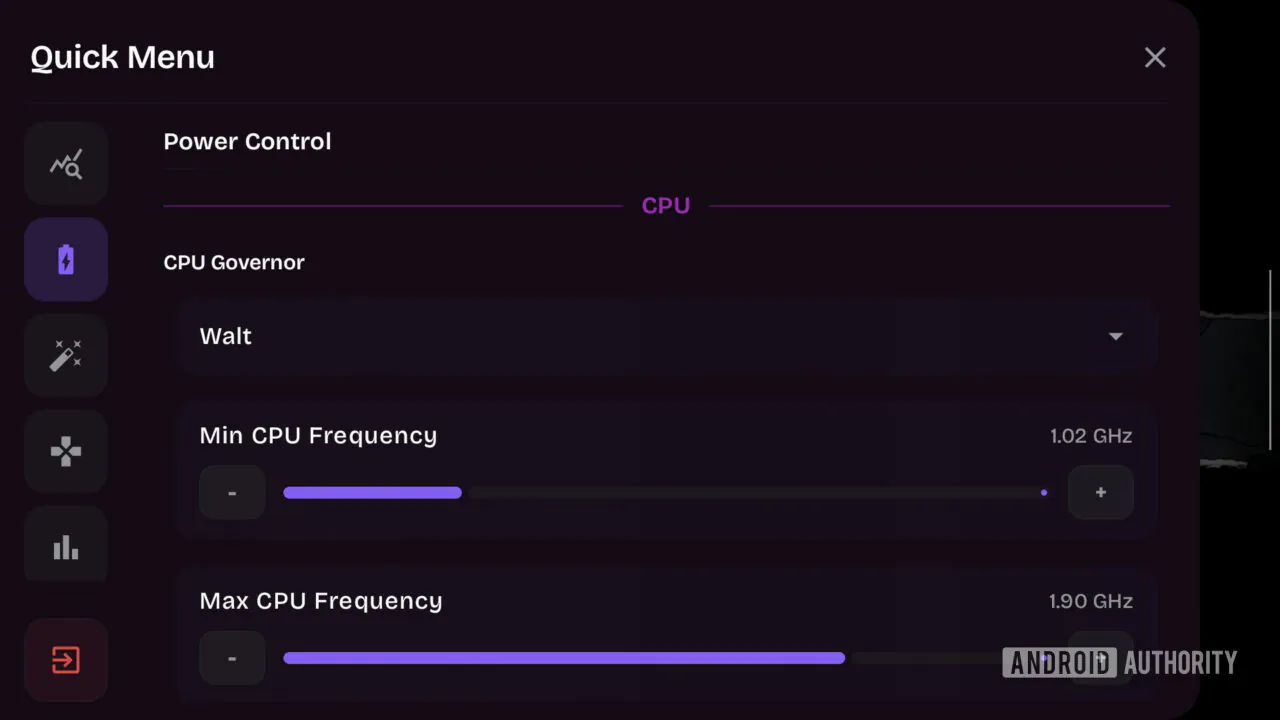Image resolution: width=1280 pixels, height=720 pixels.
Task: Open the bar chart statistics sidebar icon
Action: (66, 546)
